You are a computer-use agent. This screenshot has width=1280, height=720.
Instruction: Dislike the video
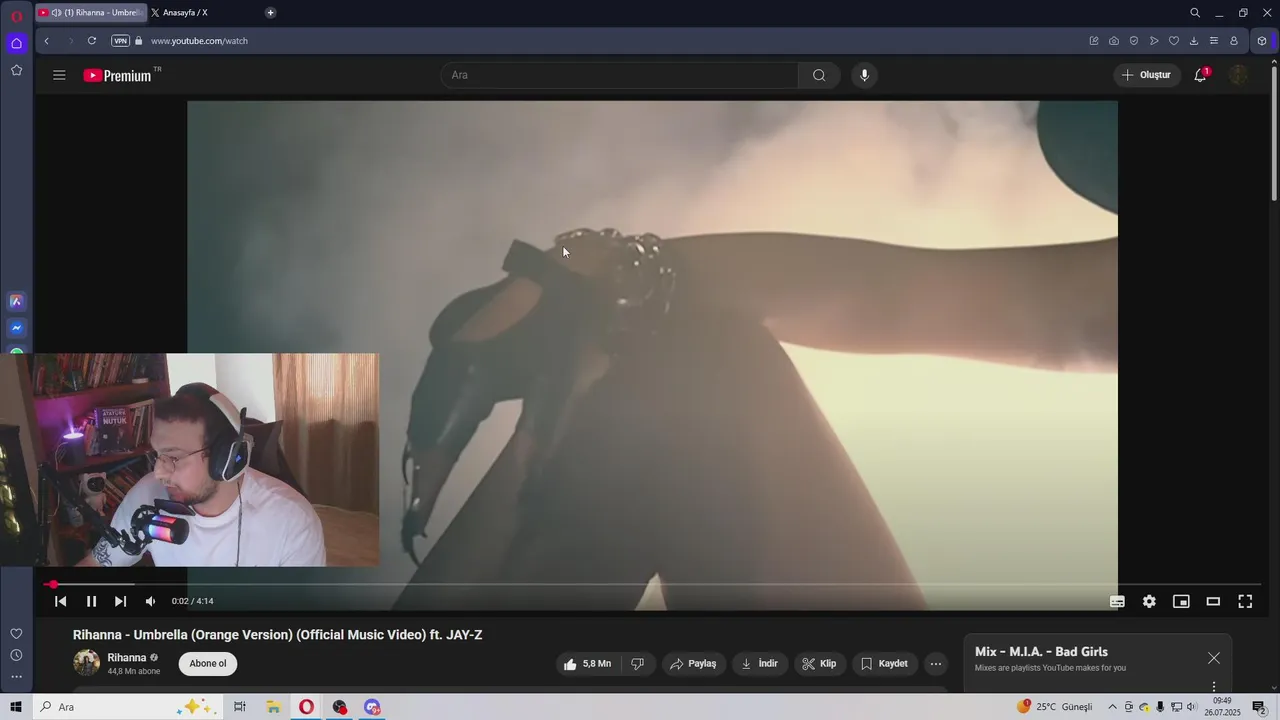(x=637, y=664)
